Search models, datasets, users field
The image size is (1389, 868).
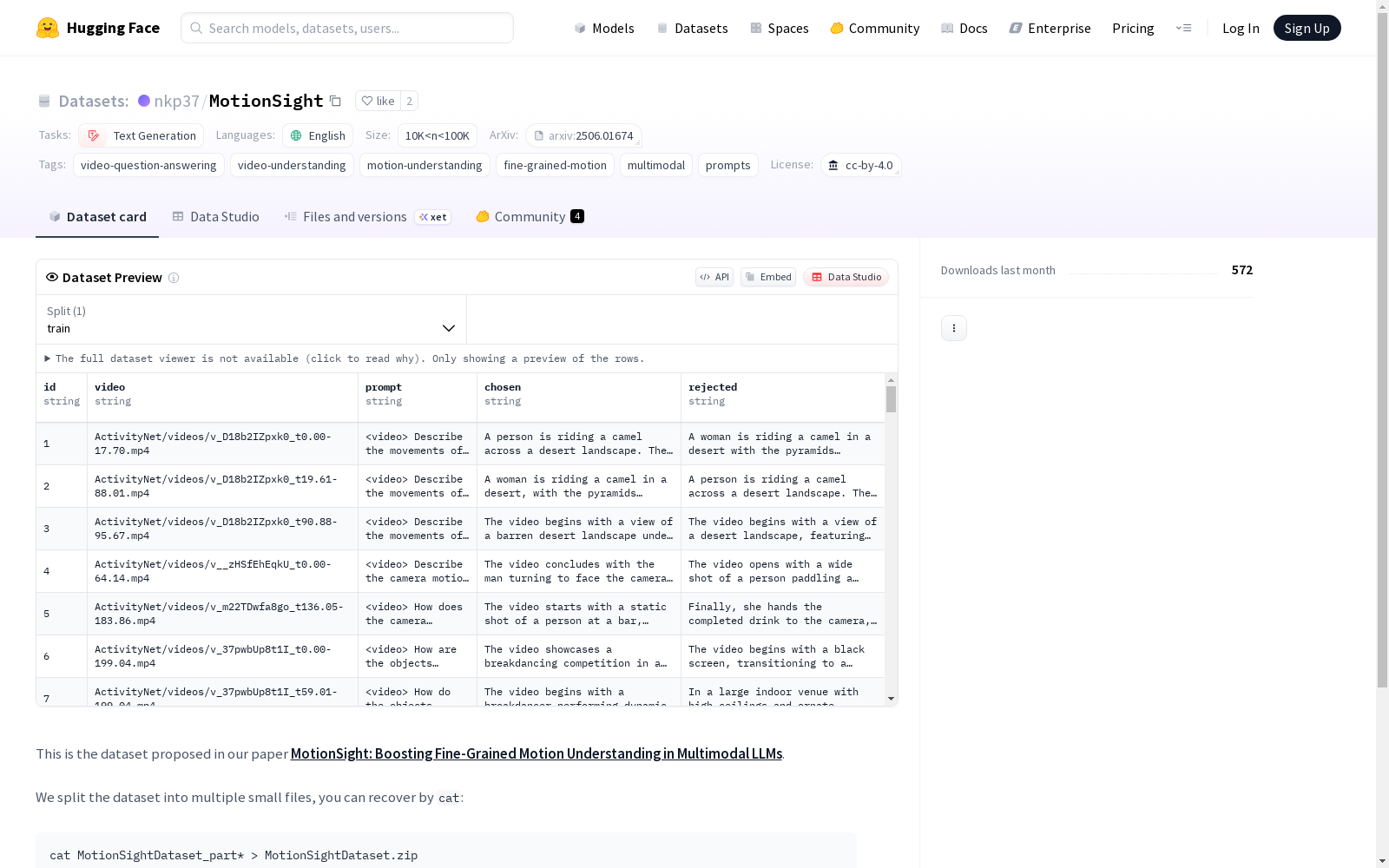click(x=347, y=28)
